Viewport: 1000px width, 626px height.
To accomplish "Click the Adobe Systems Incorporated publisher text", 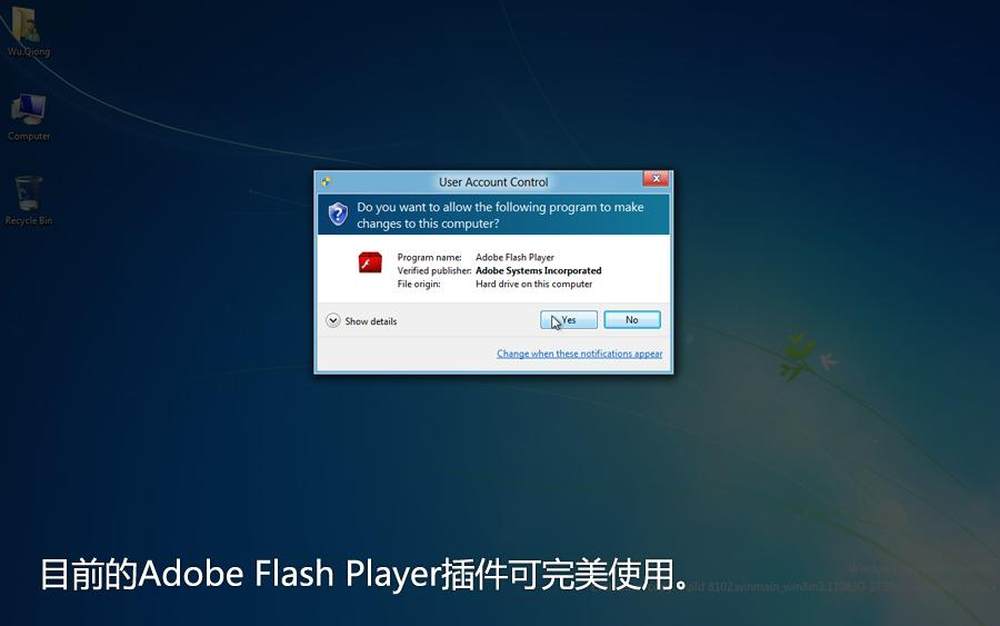I will 538,271.
